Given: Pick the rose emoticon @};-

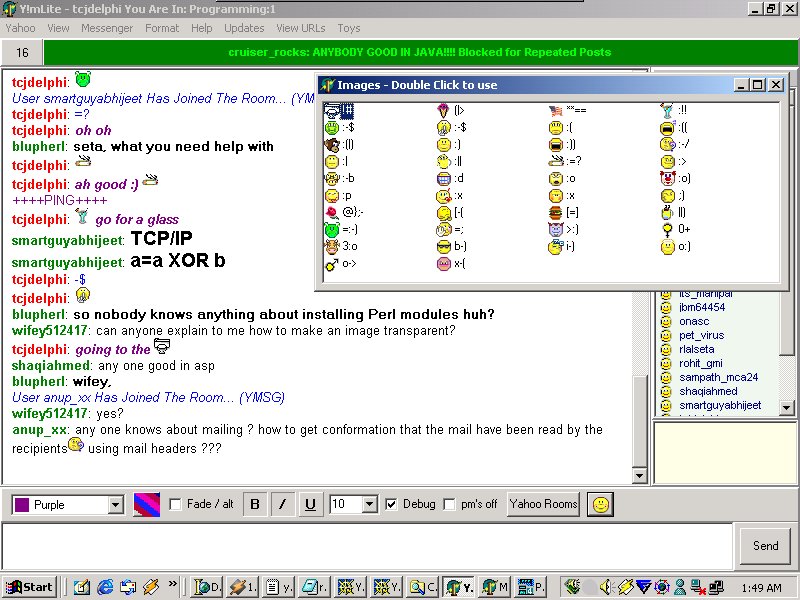Looking at the screenshot, I should 344,212.
